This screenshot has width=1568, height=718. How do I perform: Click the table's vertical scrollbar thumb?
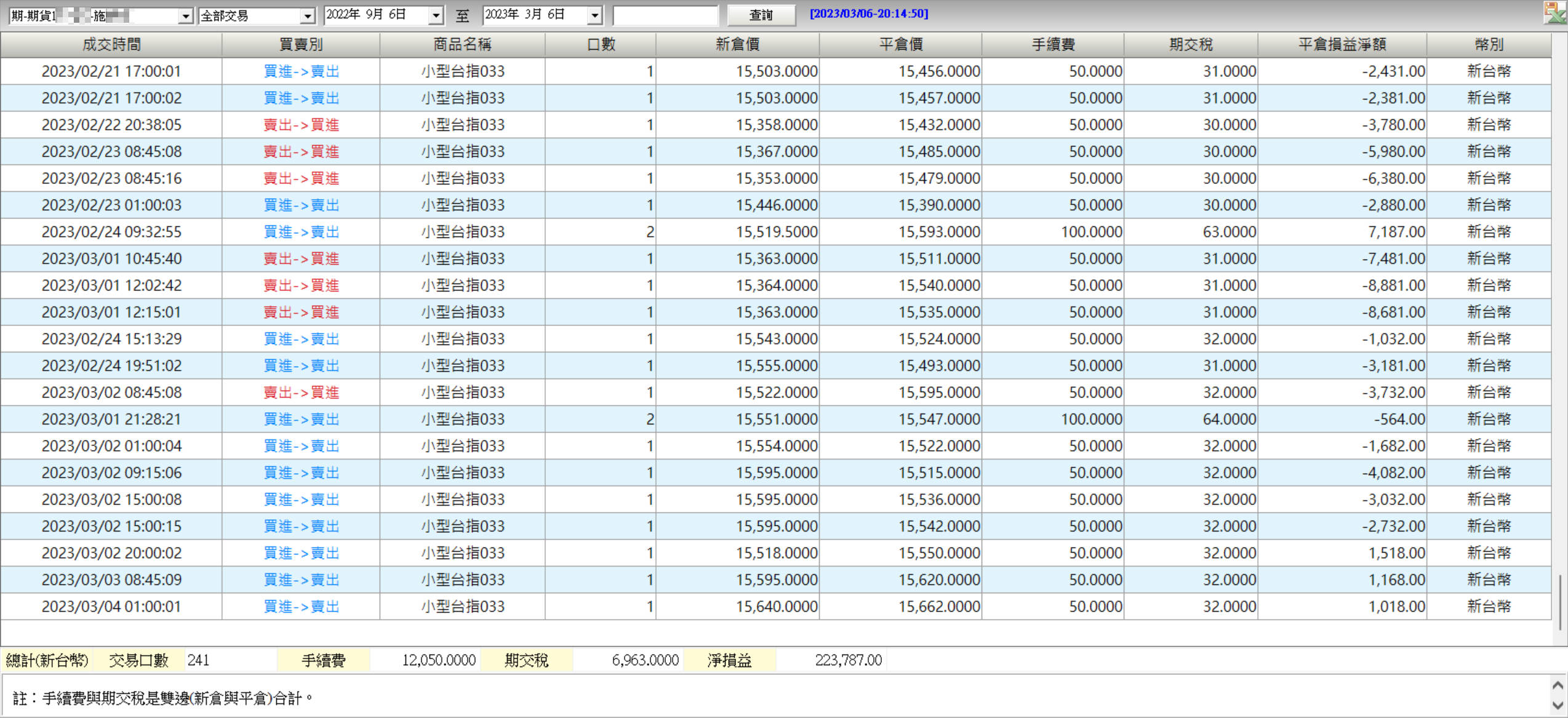point(1560,603)
